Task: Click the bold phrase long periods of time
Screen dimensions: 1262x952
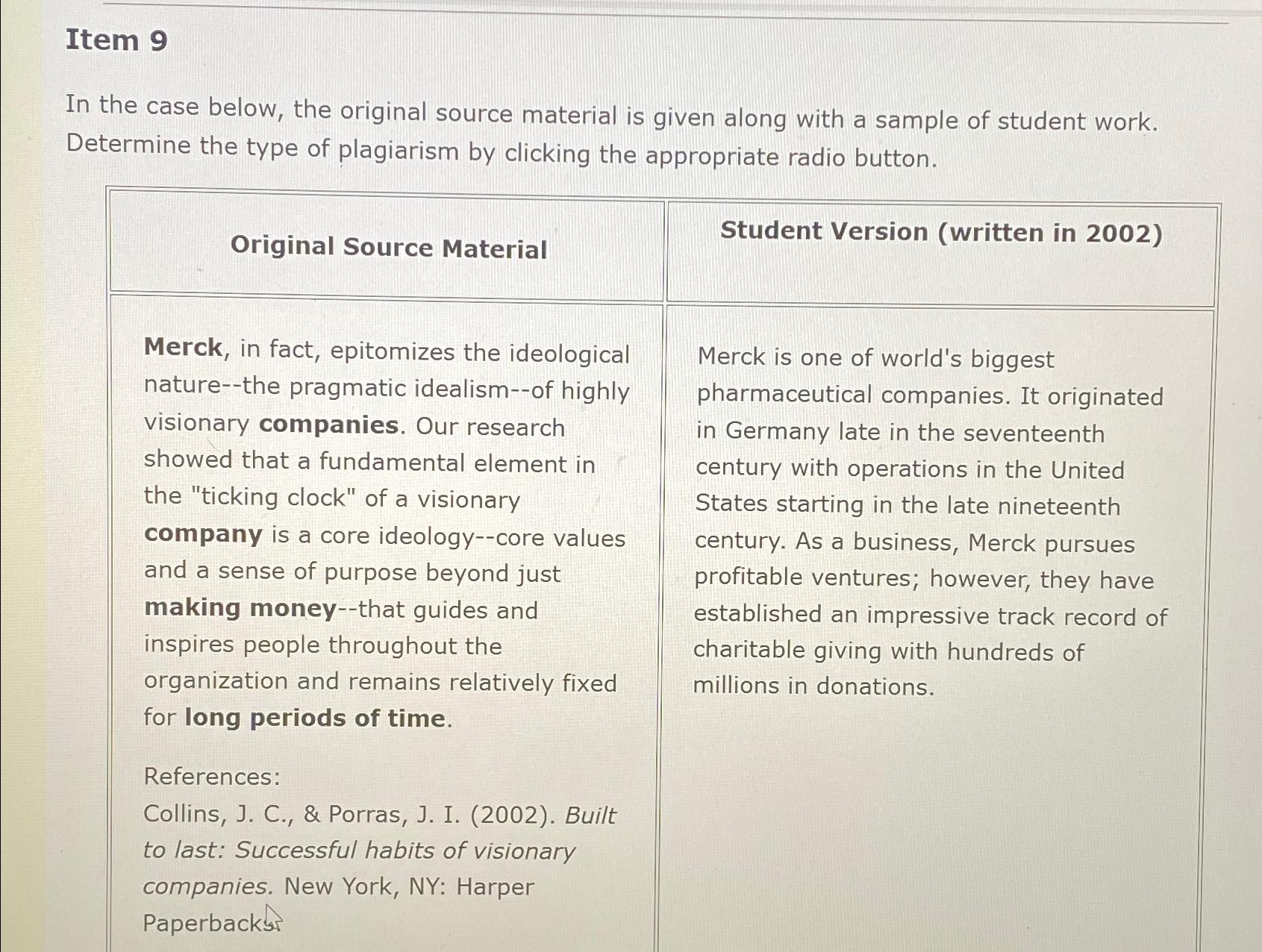Action: (x=315, y=718)
